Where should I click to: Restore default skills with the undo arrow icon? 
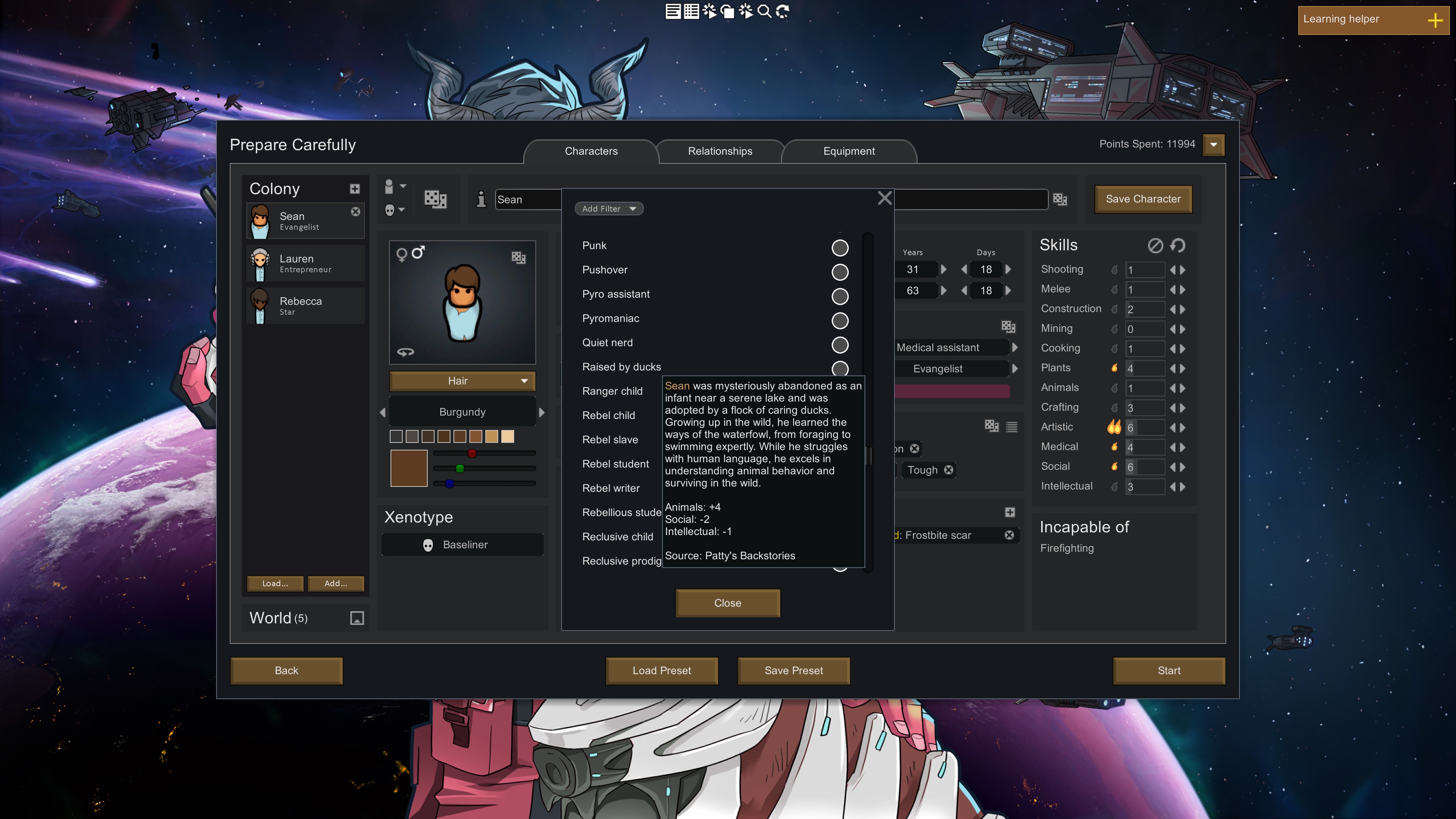click(1178, 245)
